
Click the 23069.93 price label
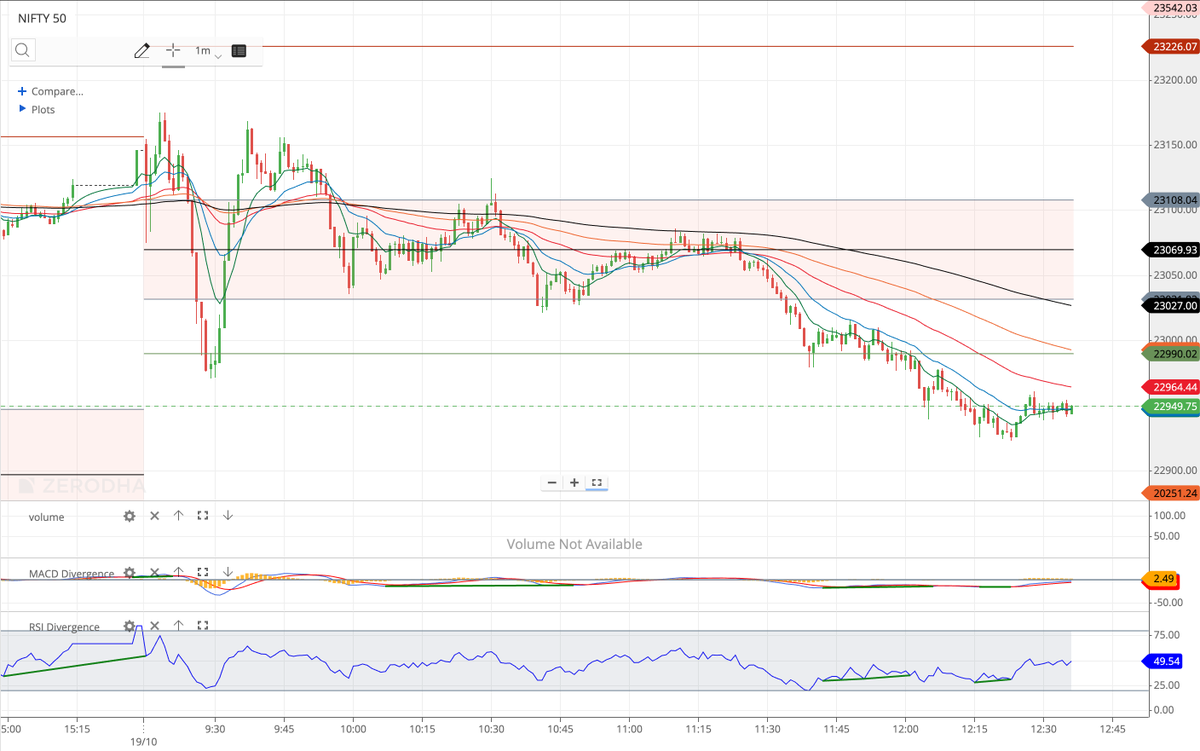click(1170, 249)
